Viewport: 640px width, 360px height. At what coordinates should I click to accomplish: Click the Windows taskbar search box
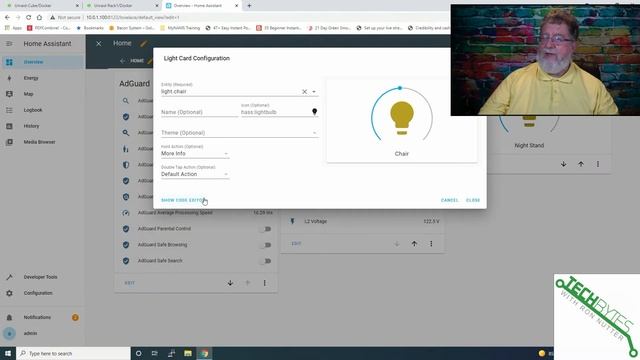coord(73,353)
